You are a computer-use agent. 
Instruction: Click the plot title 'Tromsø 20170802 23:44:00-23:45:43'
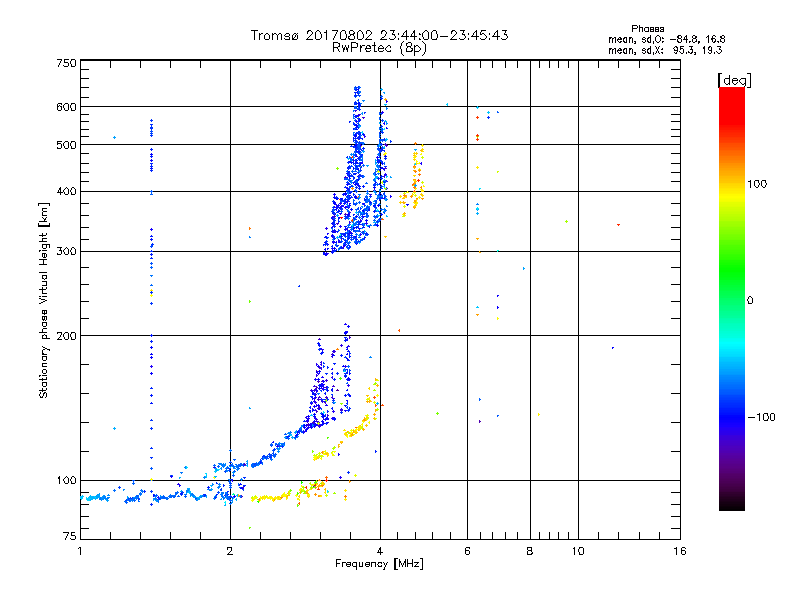(379, 35)
